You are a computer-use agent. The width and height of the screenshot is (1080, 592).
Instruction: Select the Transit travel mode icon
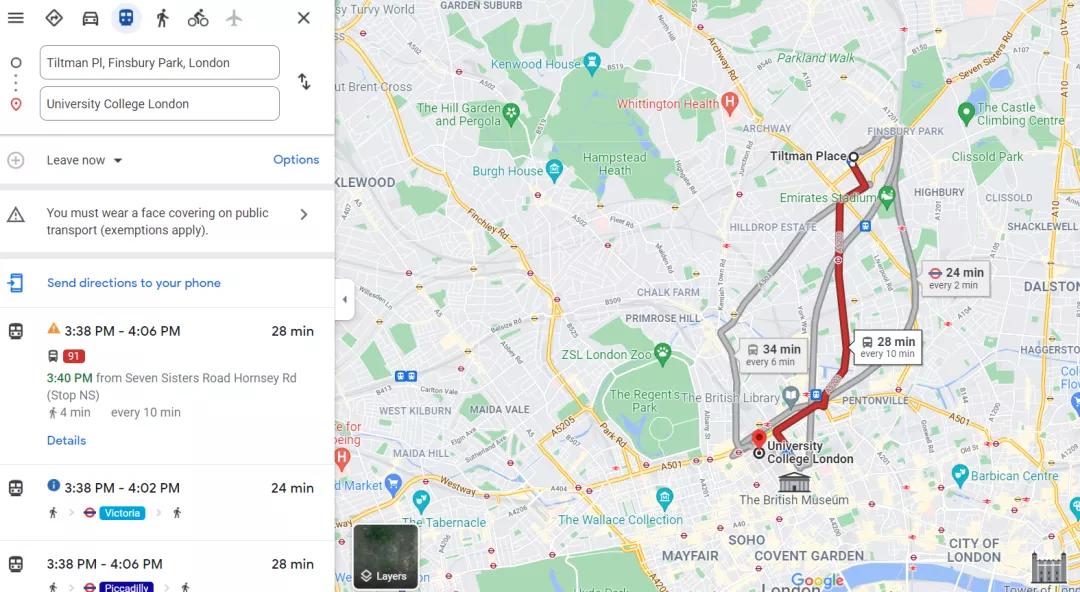126,18
